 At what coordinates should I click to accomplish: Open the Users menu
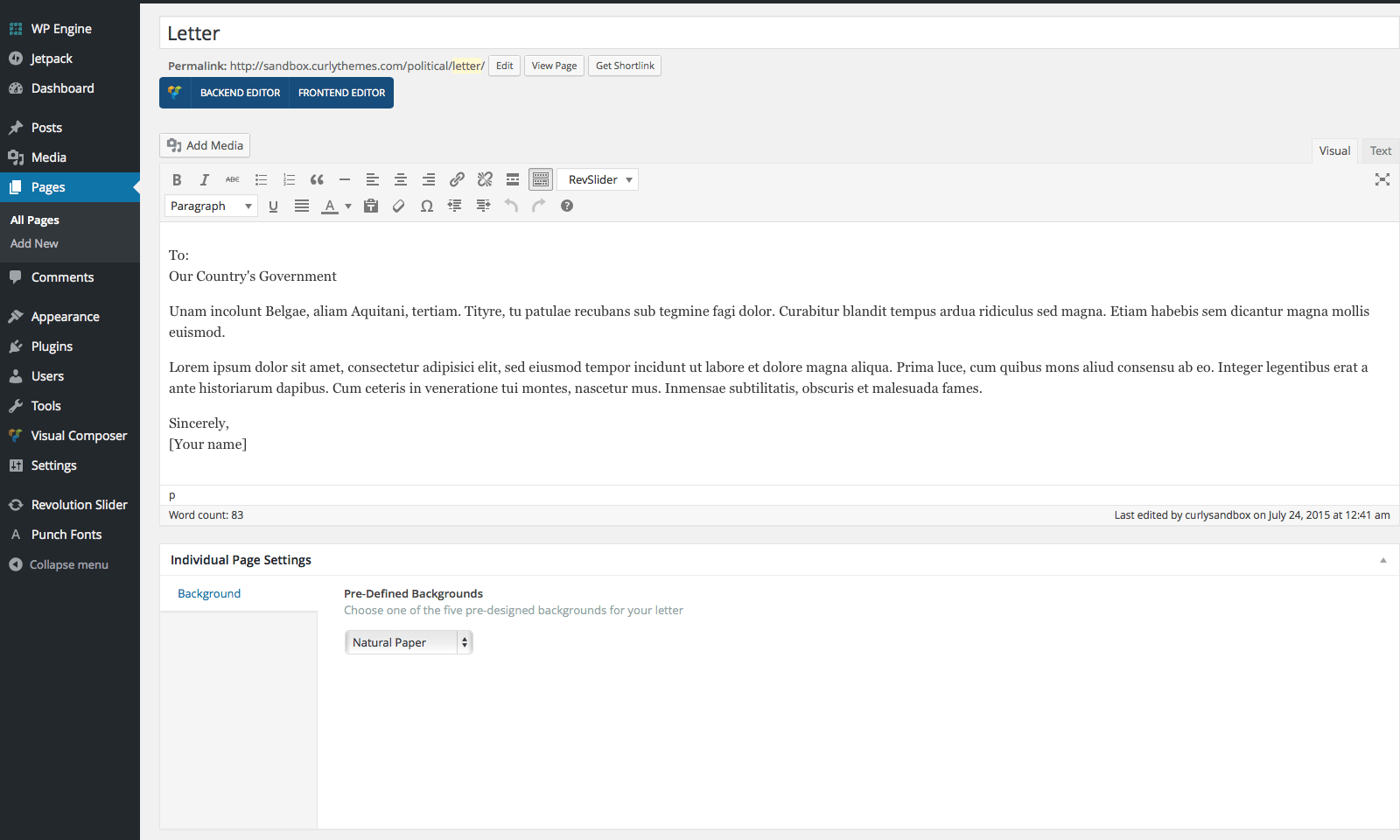(70, 376)
